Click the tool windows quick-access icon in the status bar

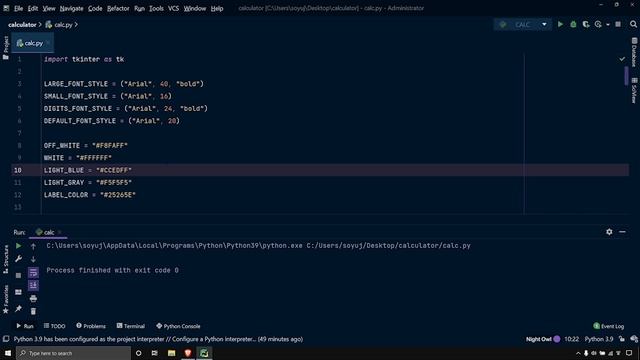click(x=6, y=339)
